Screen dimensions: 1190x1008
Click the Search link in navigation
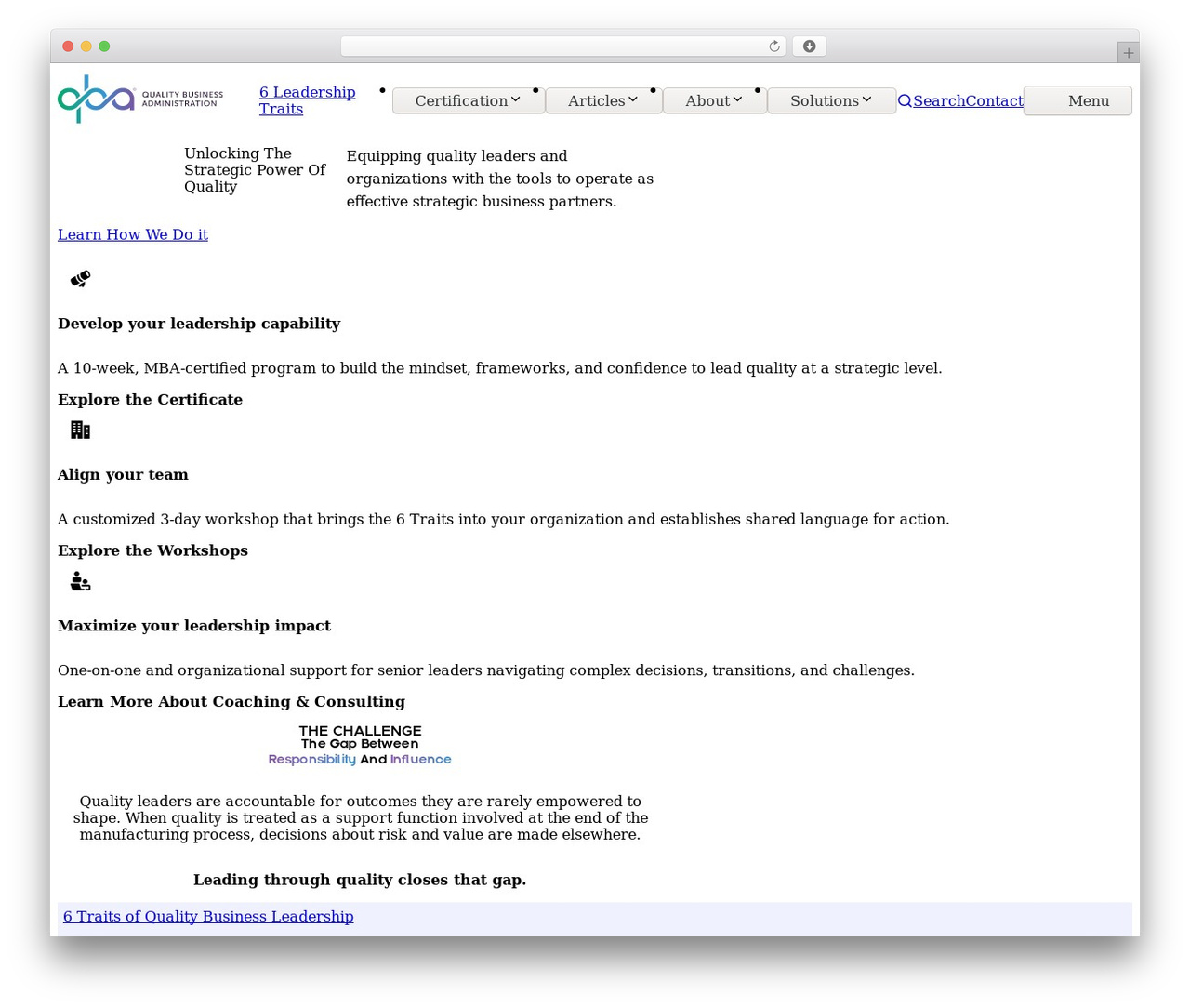939,101
